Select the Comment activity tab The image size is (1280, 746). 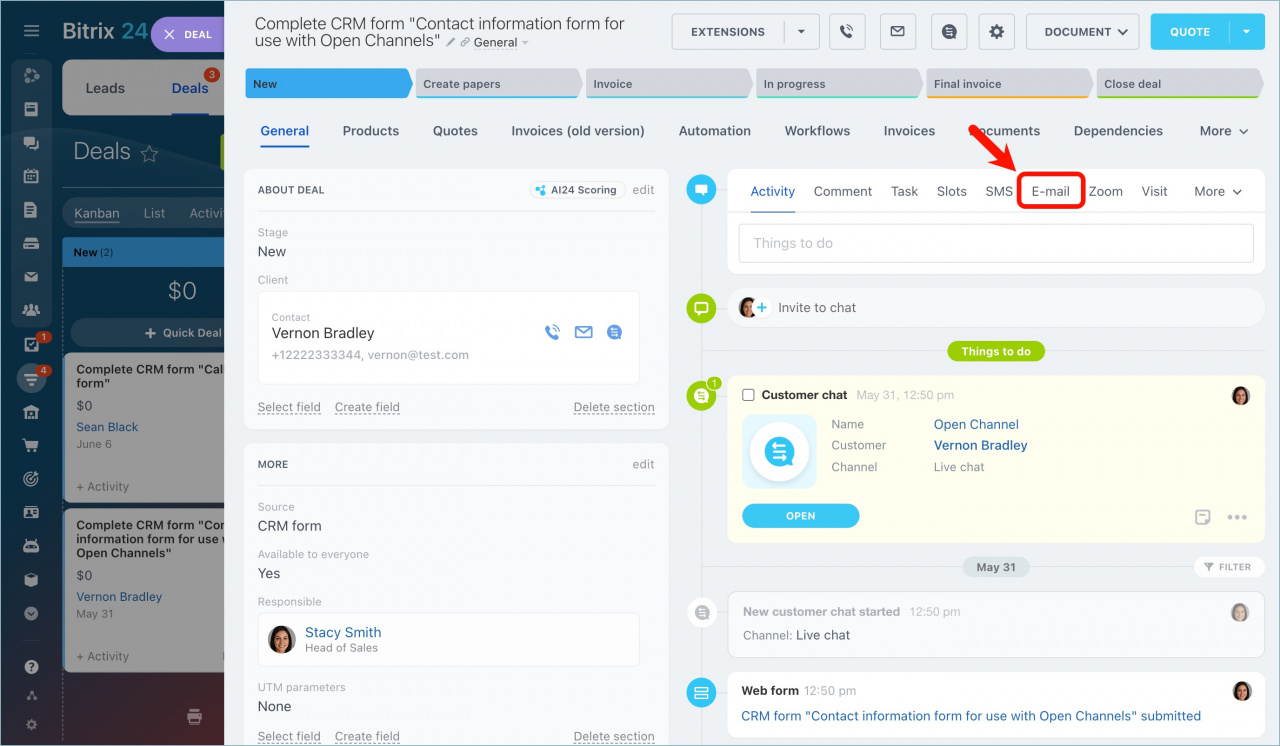tap(843, 191)
